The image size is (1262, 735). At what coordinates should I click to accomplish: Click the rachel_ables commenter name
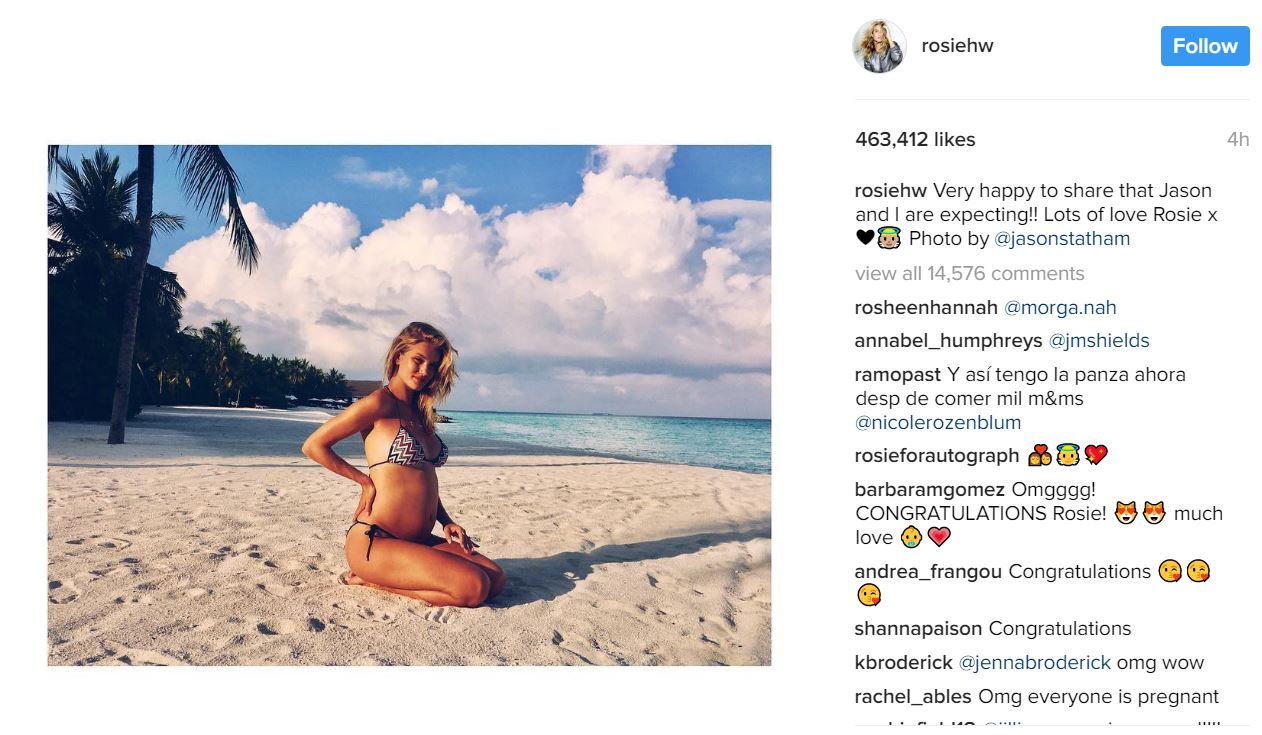913,697
